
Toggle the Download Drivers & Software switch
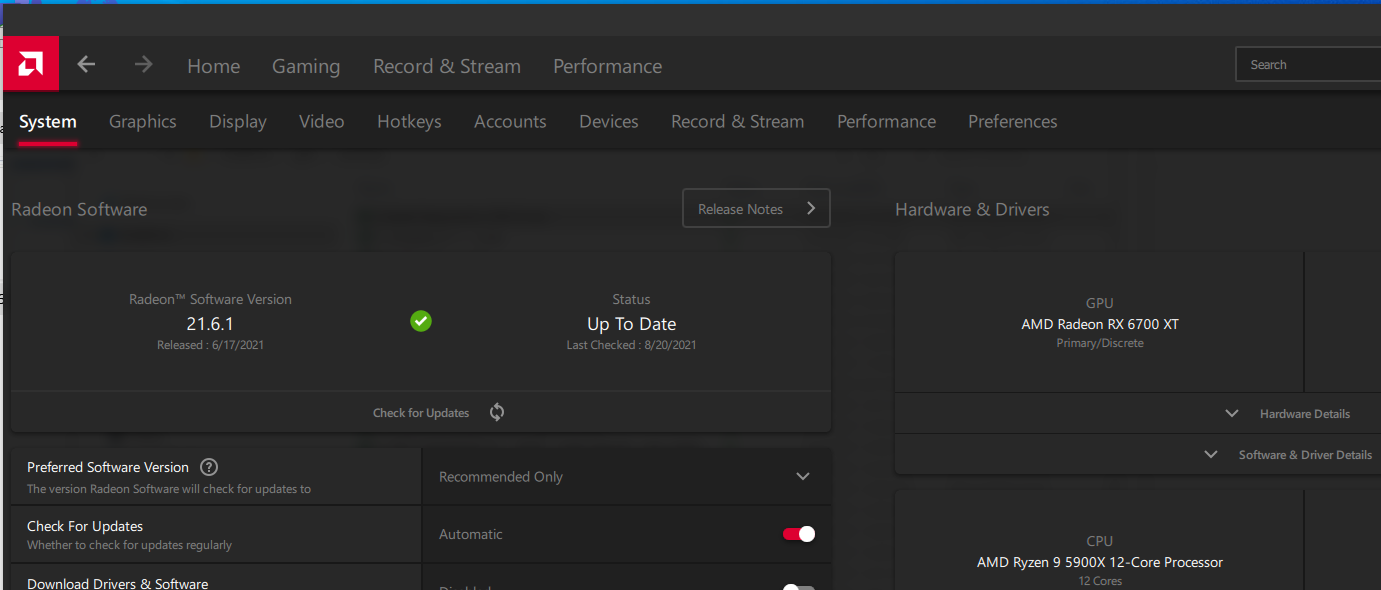[x=799, y=587]
